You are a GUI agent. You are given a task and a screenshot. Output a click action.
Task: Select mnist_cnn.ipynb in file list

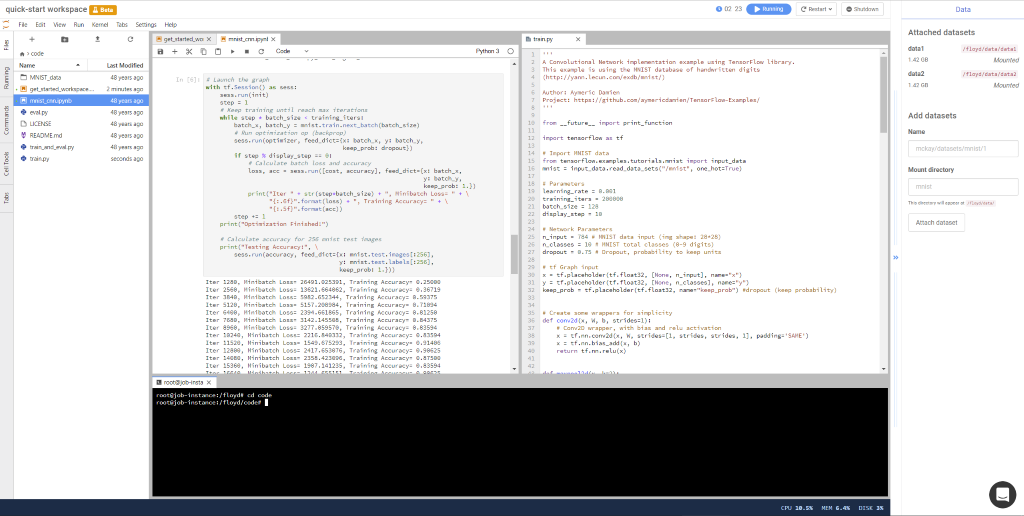click(82, 101)
